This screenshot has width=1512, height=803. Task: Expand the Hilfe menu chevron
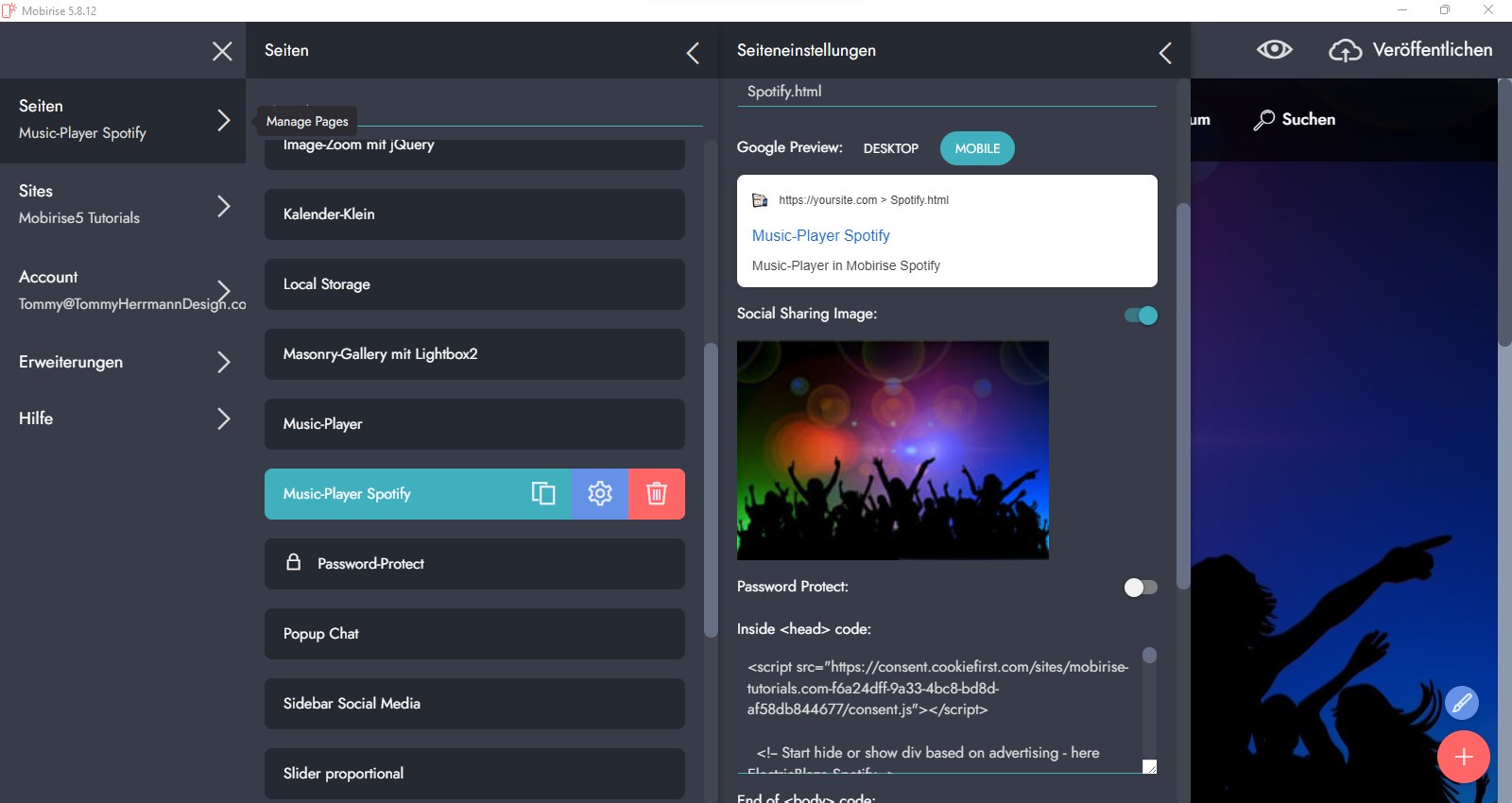[x=224, y=419]
